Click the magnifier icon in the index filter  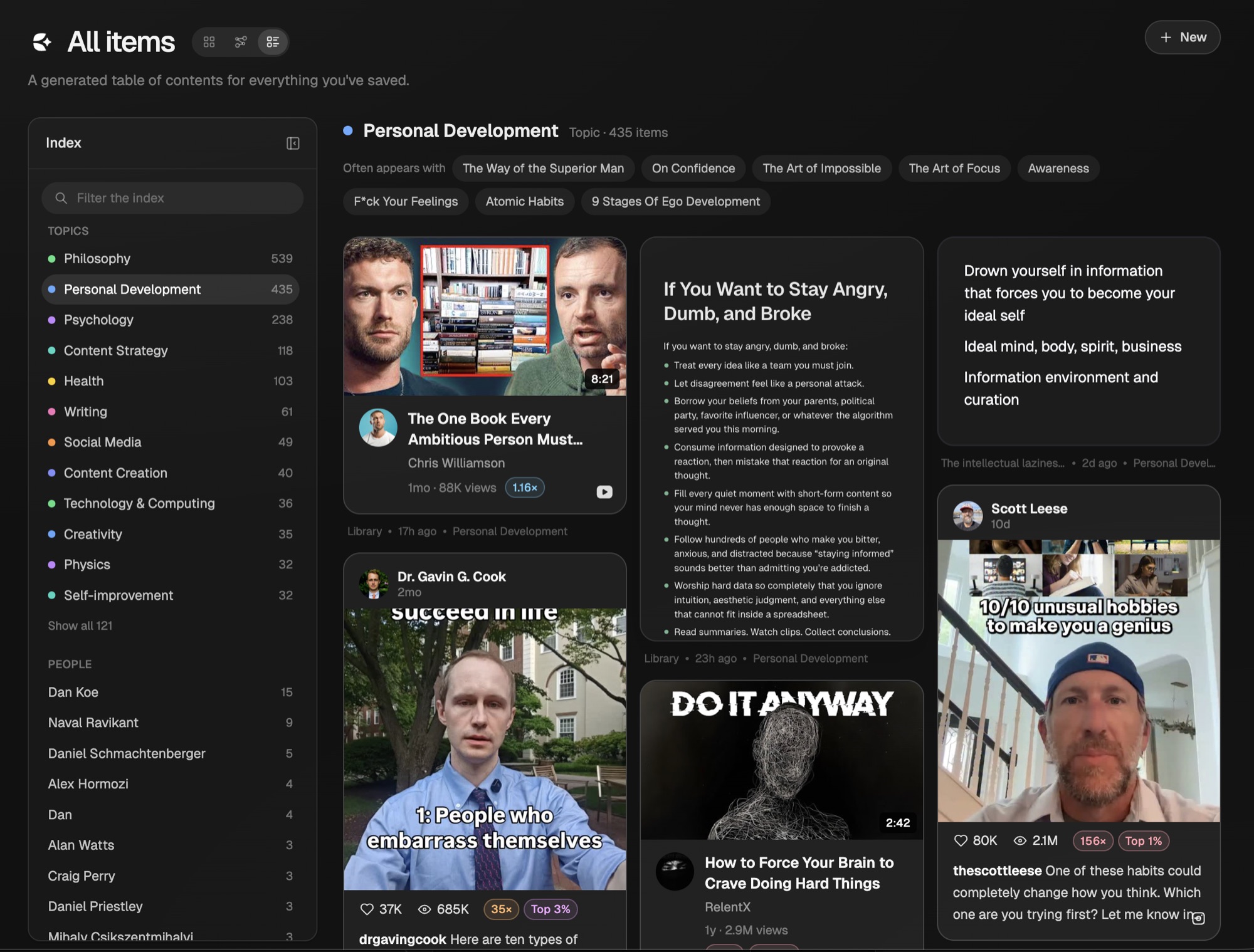(61, 198)
